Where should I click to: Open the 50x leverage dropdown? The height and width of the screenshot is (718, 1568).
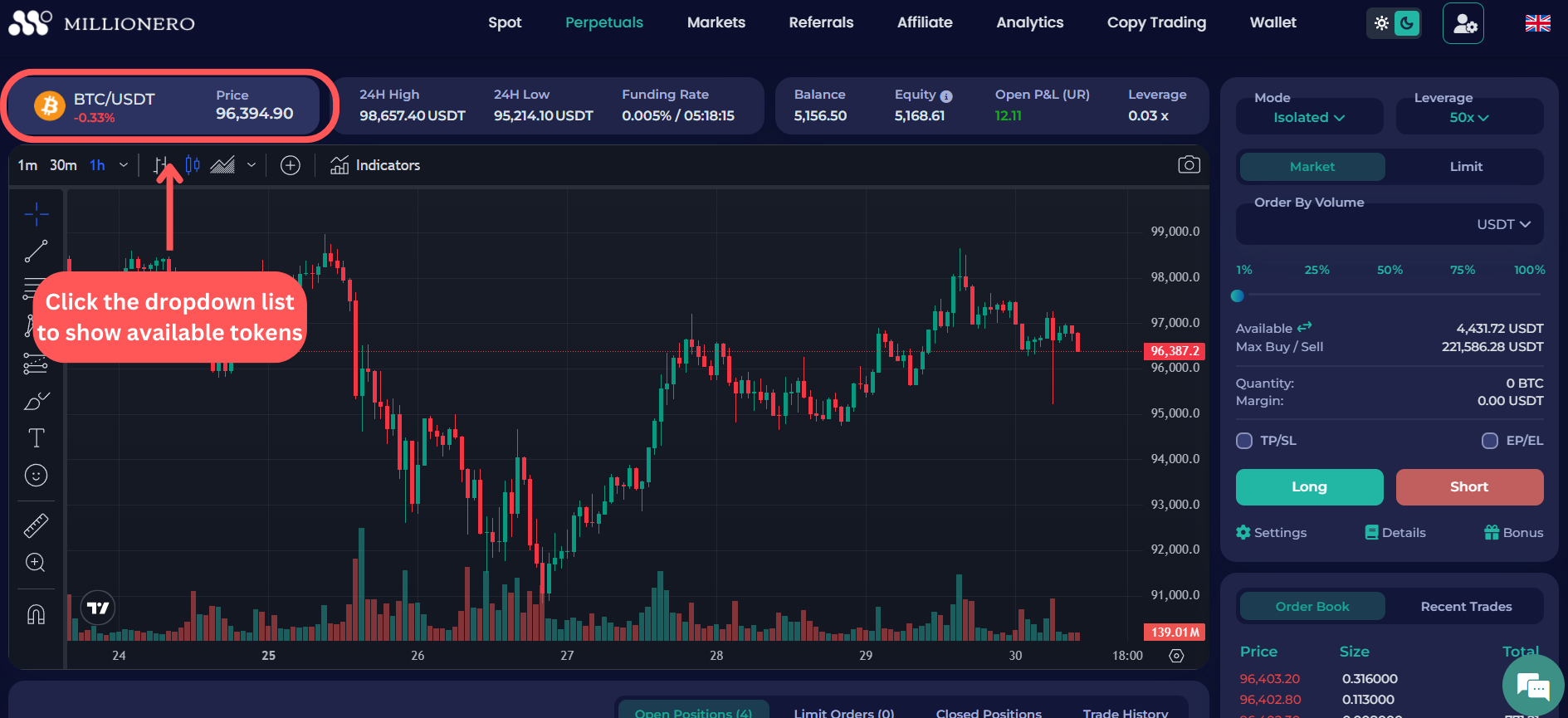tap(1468, 118)
